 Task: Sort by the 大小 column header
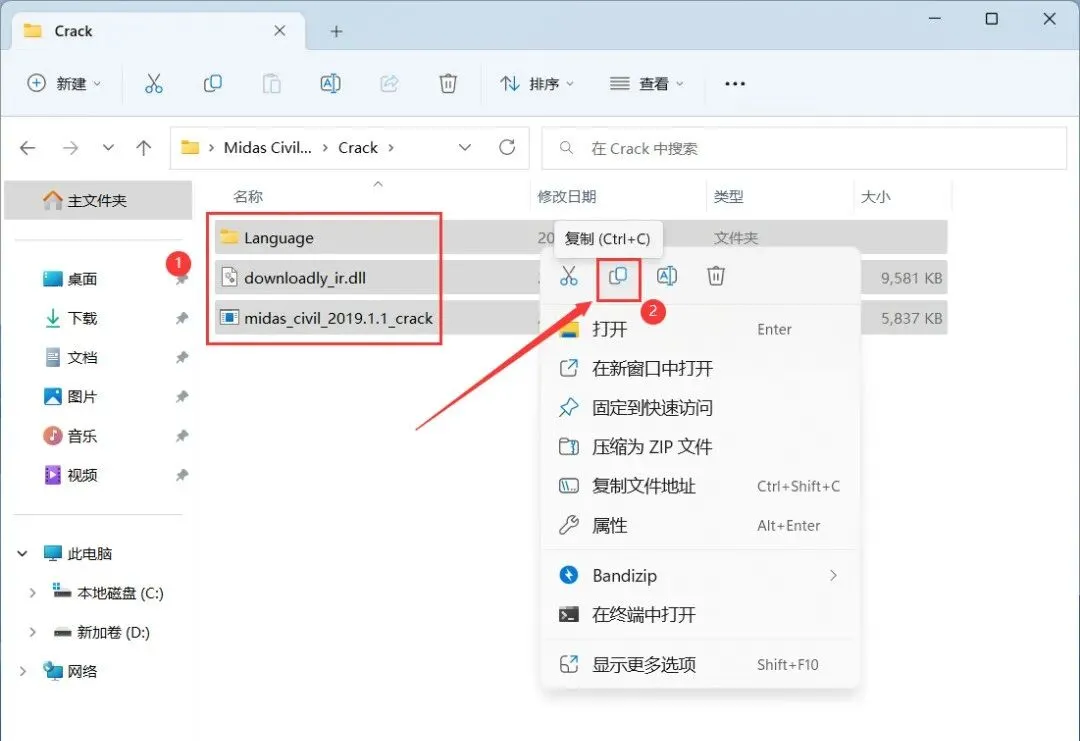(x=875, y=197)
